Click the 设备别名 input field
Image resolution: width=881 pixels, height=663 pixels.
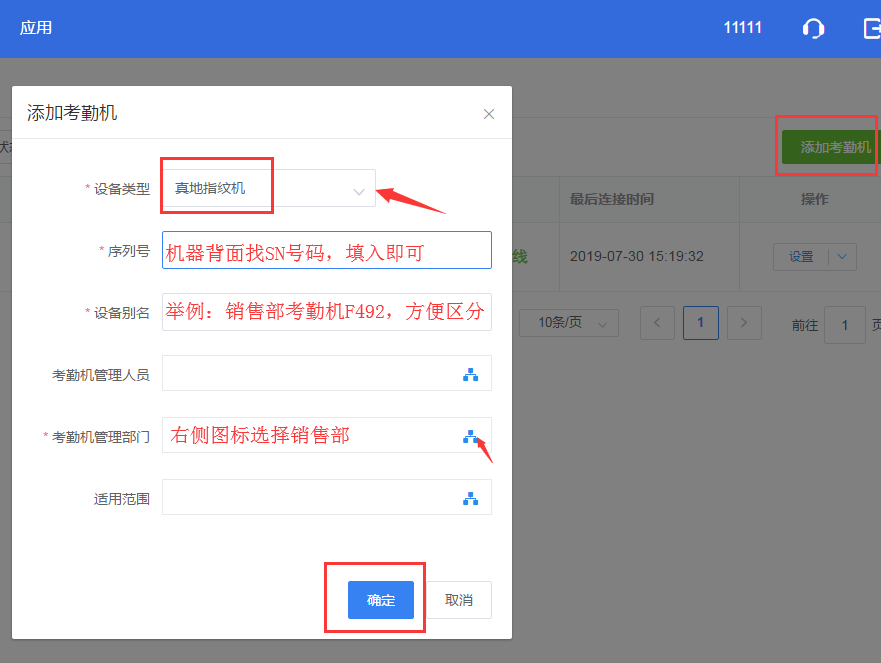[326, 312]
